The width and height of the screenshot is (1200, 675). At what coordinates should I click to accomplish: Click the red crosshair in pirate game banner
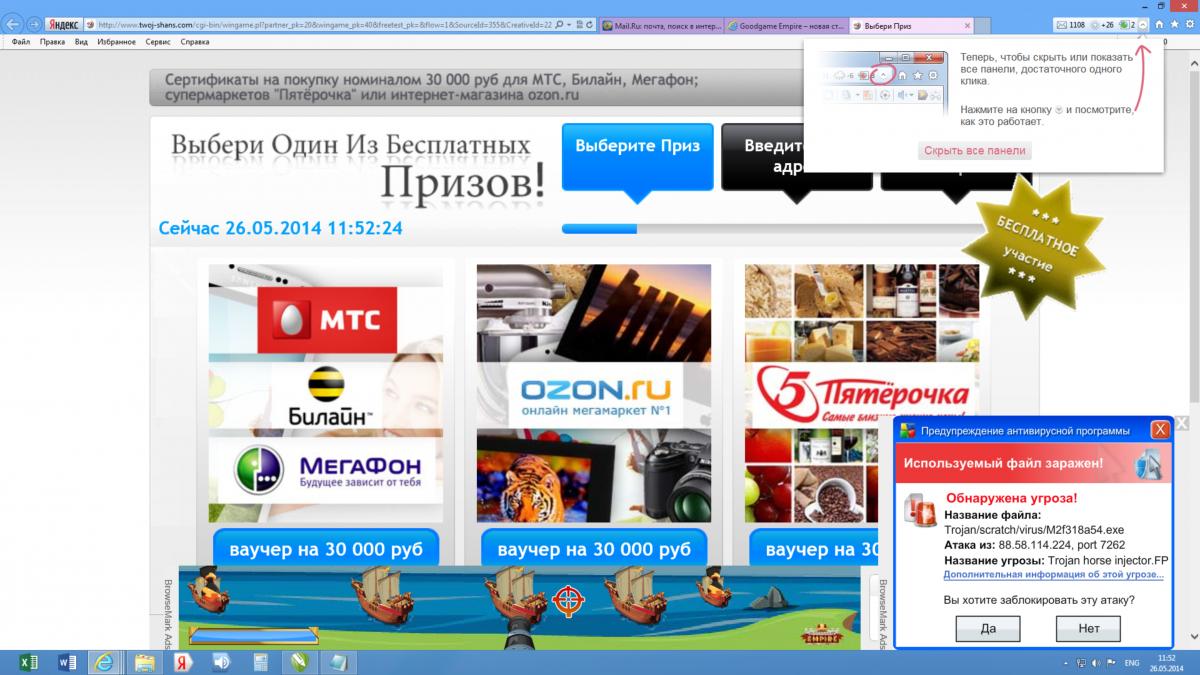[x=570, y=601]
